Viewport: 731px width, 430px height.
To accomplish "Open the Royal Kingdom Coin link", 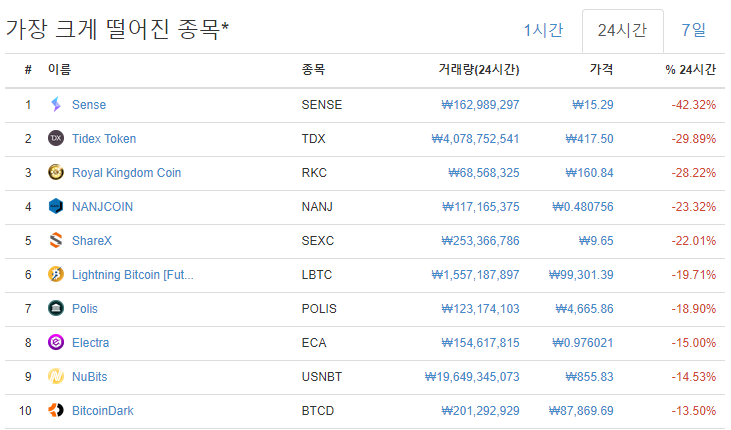I will click(x=126, y=172).
